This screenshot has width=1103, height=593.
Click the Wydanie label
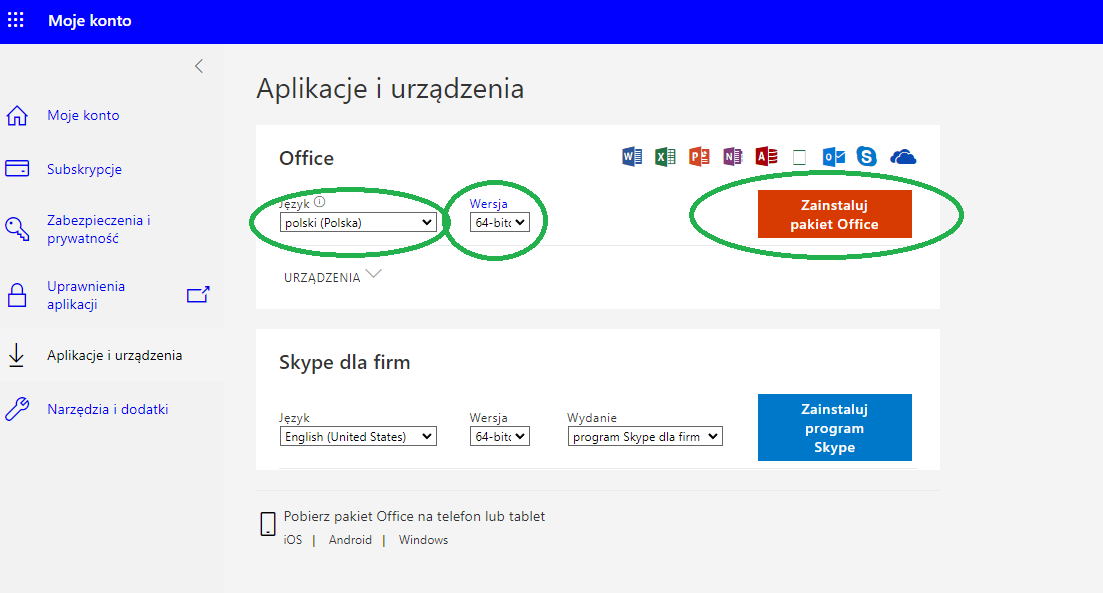pos(592,417)
